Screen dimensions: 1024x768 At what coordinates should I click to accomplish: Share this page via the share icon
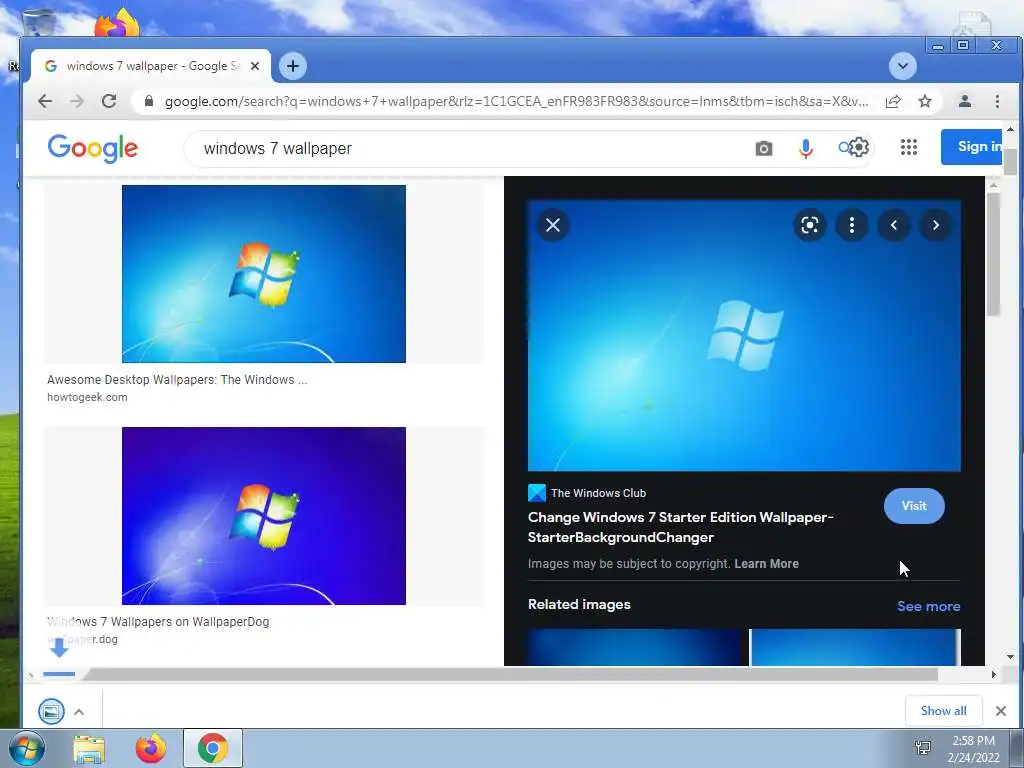tap(893, 101)
